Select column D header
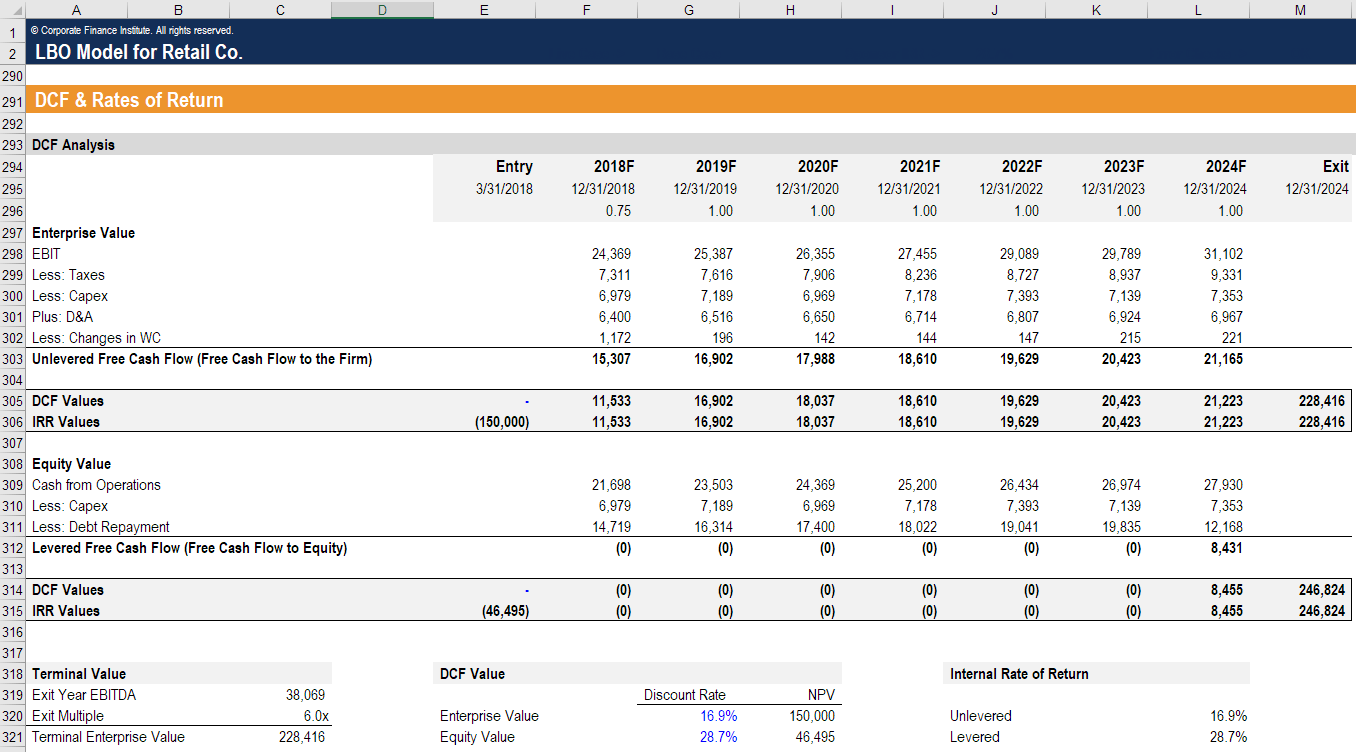The width and height of the screenshot is (1356, 752). coord(382,10)
